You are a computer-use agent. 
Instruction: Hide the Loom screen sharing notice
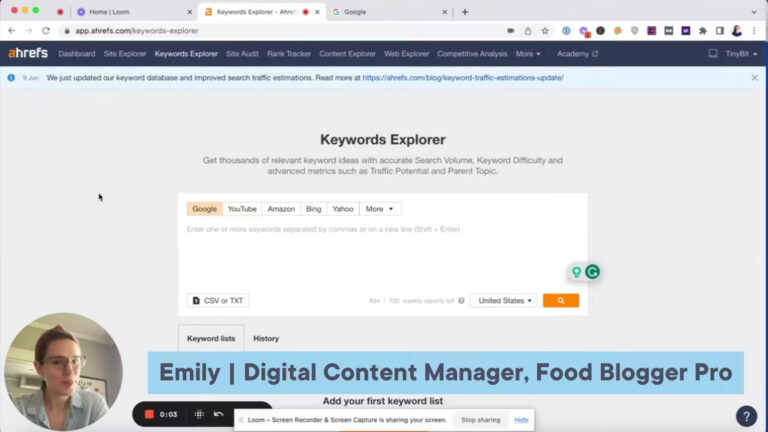(x=521, y=420)
